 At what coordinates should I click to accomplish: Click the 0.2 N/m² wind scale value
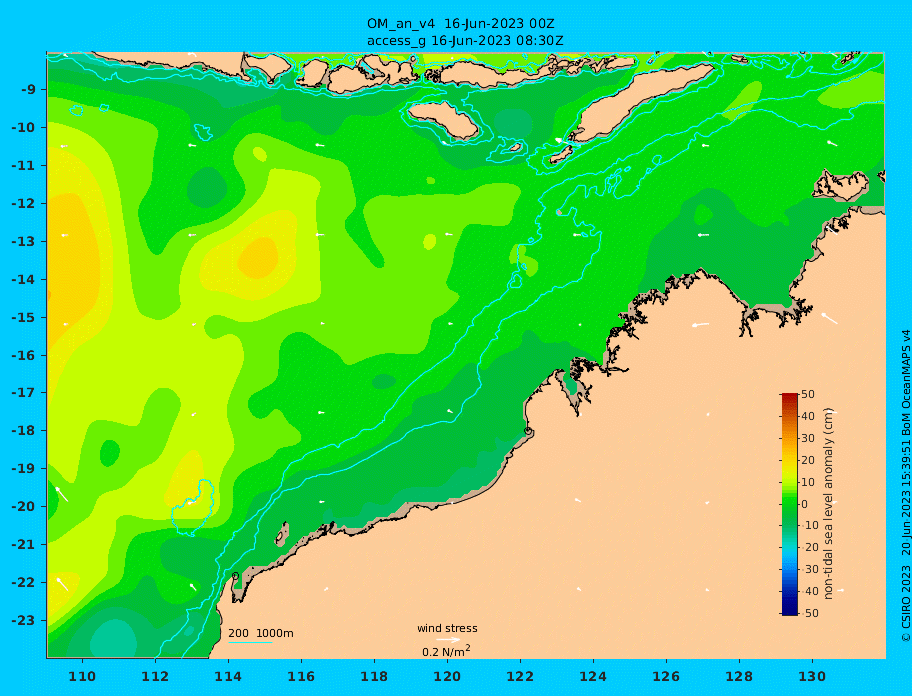[446, 651]
